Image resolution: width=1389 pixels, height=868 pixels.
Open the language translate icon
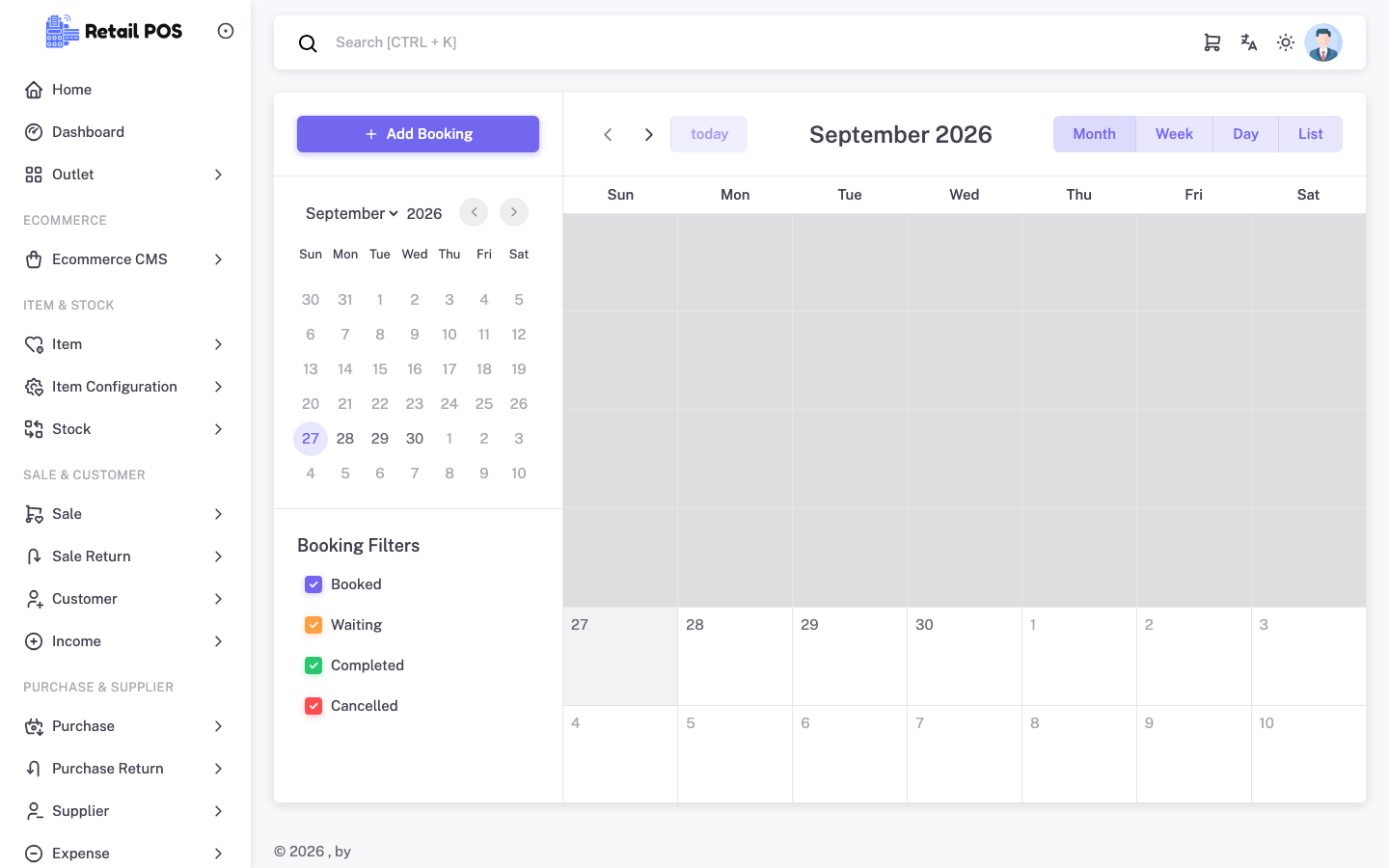pos(1249,42)
